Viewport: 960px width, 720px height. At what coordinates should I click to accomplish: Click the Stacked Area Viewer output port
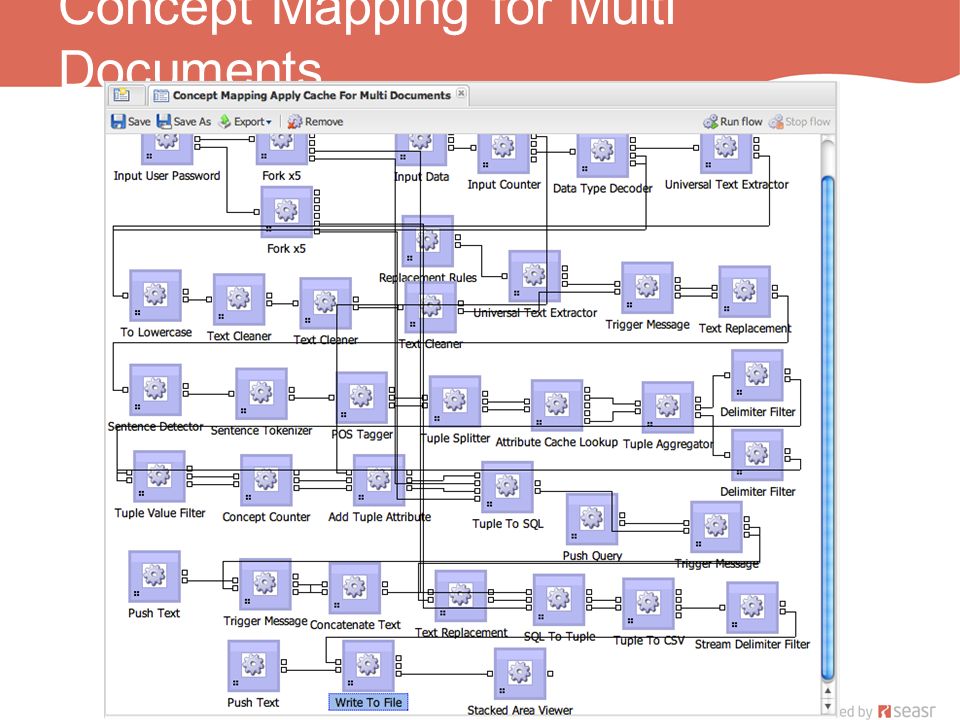(550, 673)
